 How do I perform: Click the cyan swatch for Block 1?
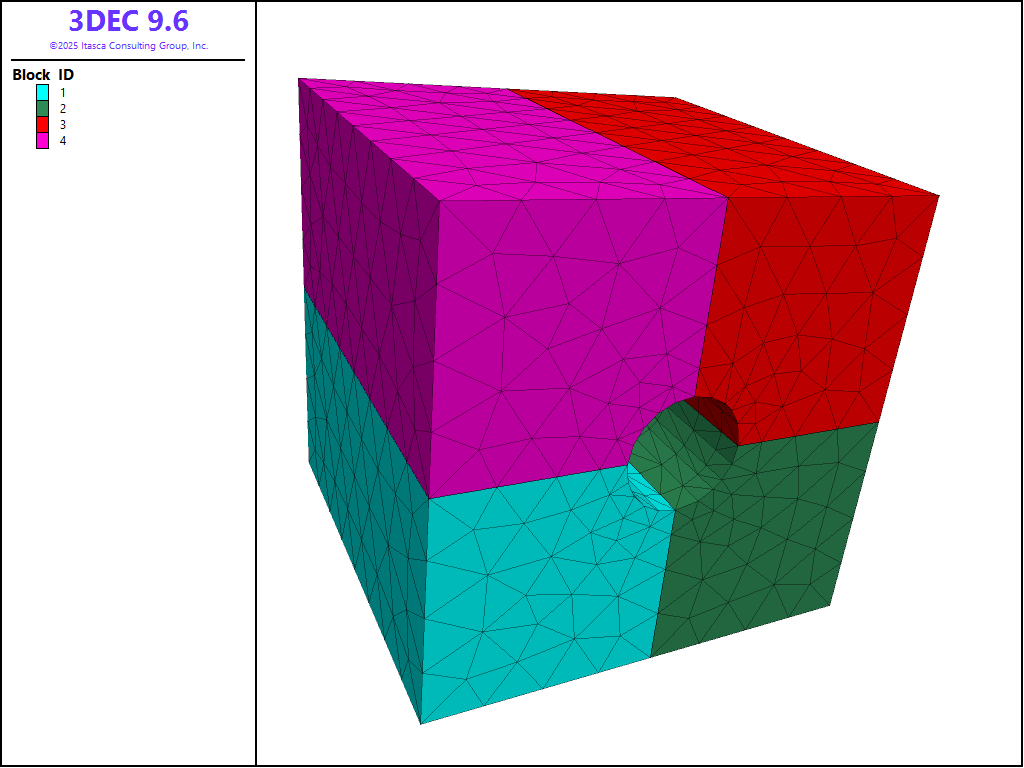pyautogui.click(x=43, y=92)
